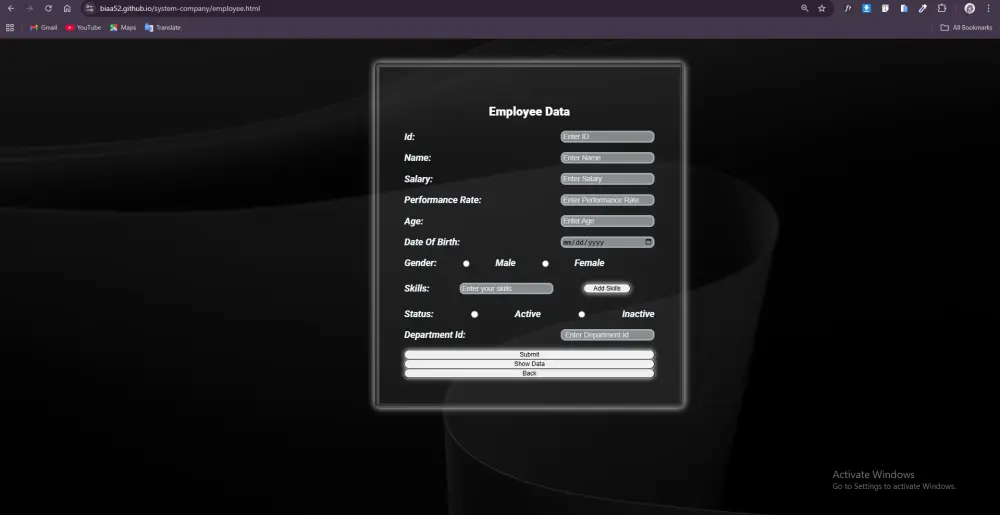This screenshot has width=1000, height=515.
Task: Focus the Enter Performance Rate field
Action: point(607,199)
